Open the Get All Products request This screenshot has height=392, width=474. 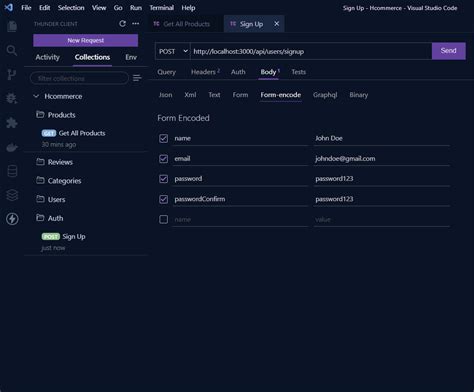click(x=82, y=133)
